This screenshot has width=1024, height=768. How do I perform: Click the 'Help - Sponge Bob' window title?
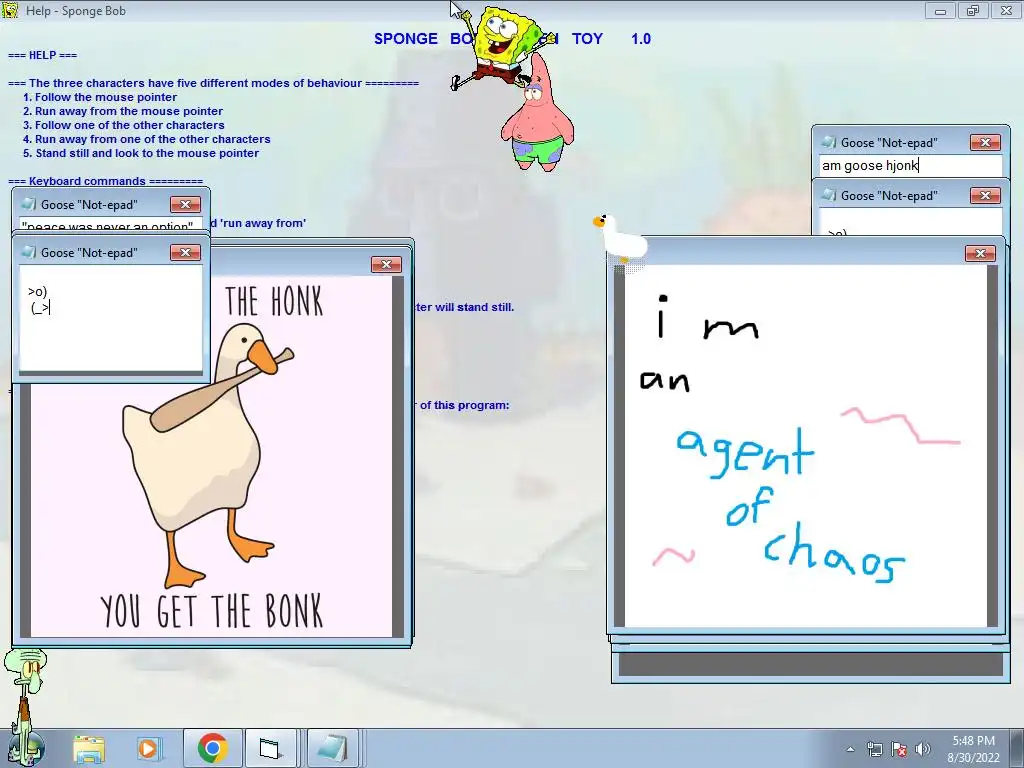[76, 11]
